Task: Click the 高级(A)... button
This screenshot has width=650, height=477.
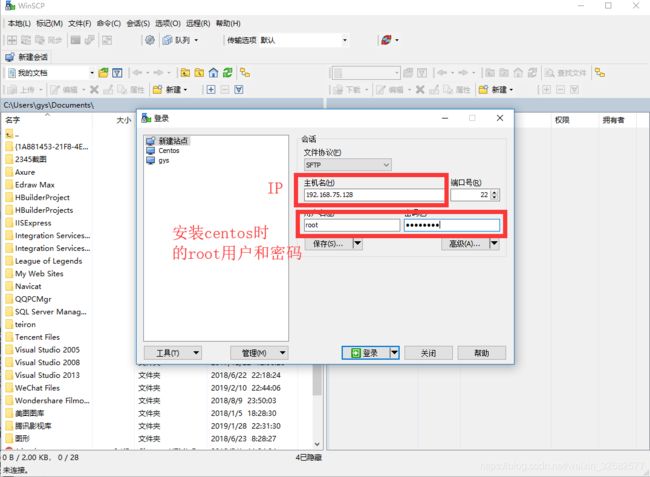Action: (x=465, y=244)
